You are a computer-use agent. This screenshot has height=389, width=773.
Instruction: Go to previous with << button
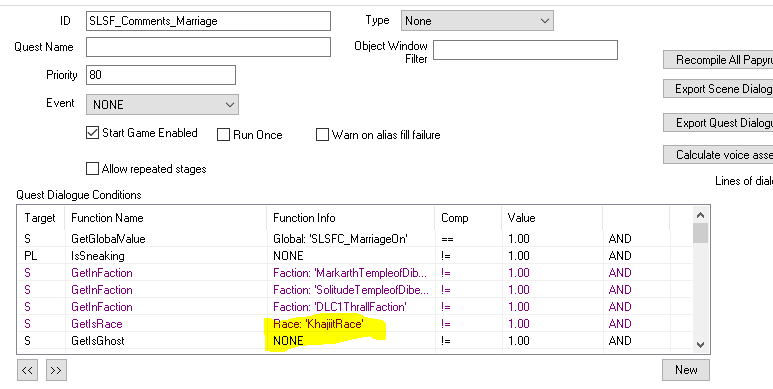coord(27,370)
